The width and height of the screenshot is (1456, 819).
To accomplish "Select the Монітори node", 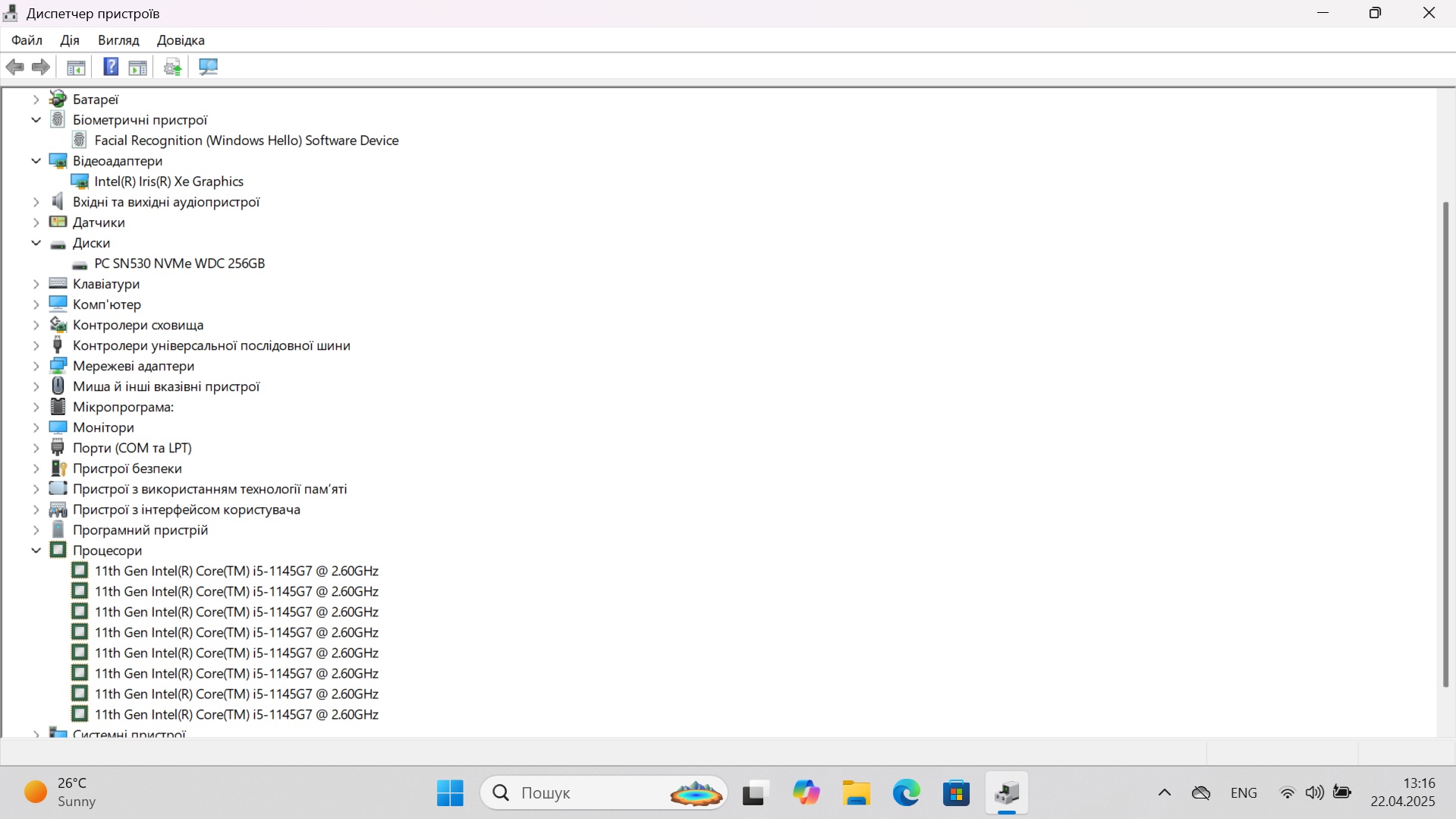I will [x=103, y=427].
